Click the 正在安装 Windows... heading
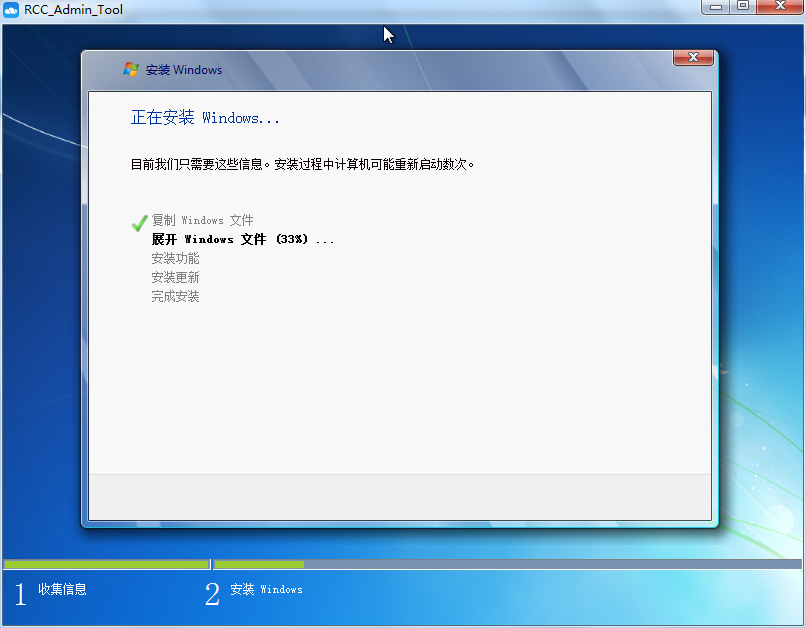 pos(205,118)
